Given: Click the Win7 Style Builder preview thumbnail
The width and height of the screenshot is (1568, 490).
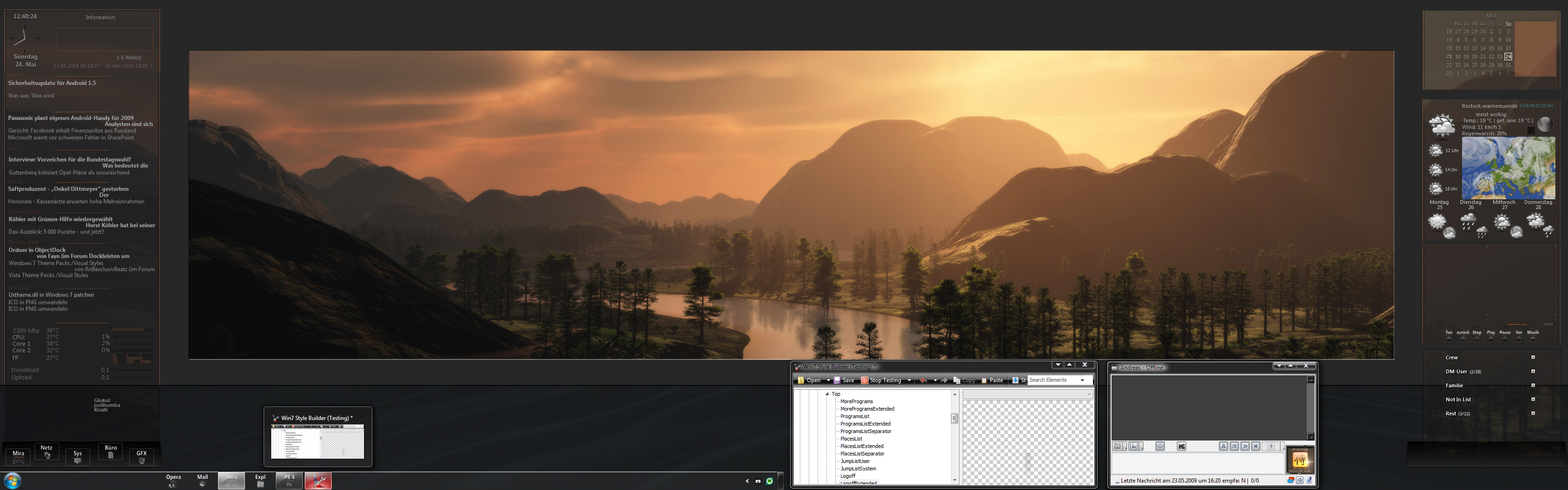Looking at the screenshot, I should [317, 441].
